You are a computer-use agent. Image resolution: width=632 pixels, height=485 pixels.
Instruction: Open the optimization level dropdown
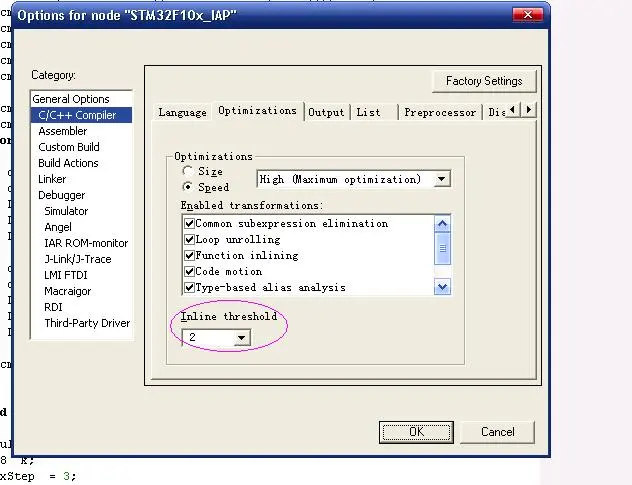click(442, 179)
